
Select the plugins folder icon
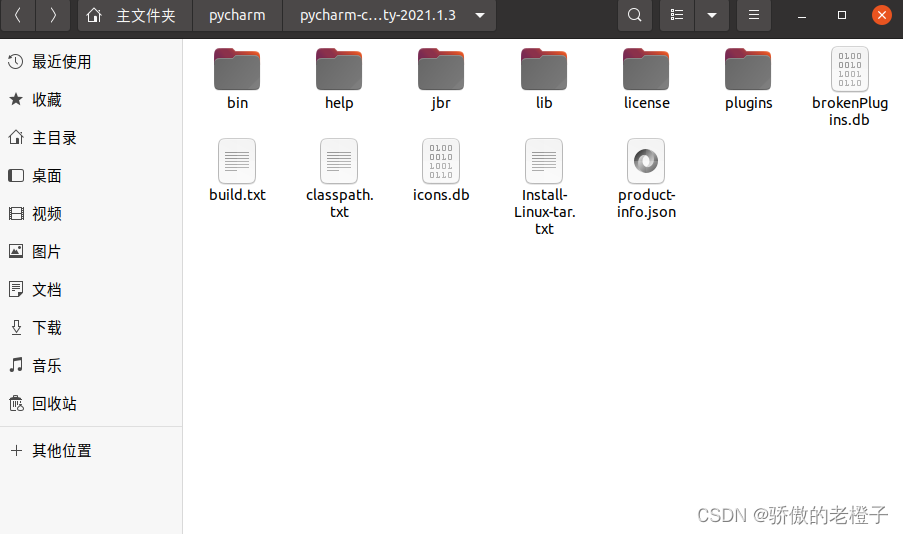[x=748, y=69]
